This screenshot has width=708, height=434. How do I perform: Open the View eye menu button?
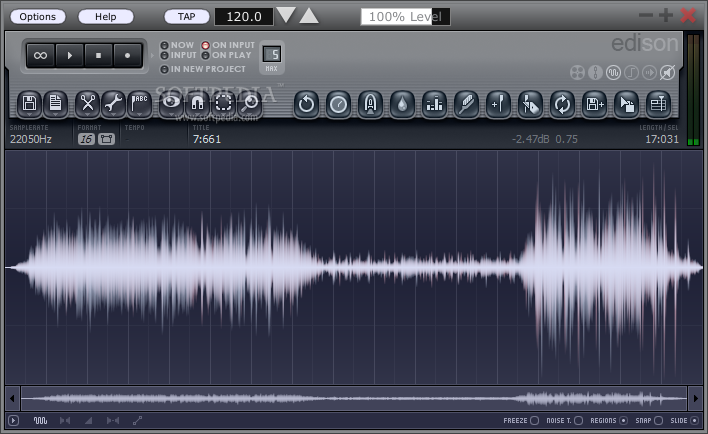[171, 104]
